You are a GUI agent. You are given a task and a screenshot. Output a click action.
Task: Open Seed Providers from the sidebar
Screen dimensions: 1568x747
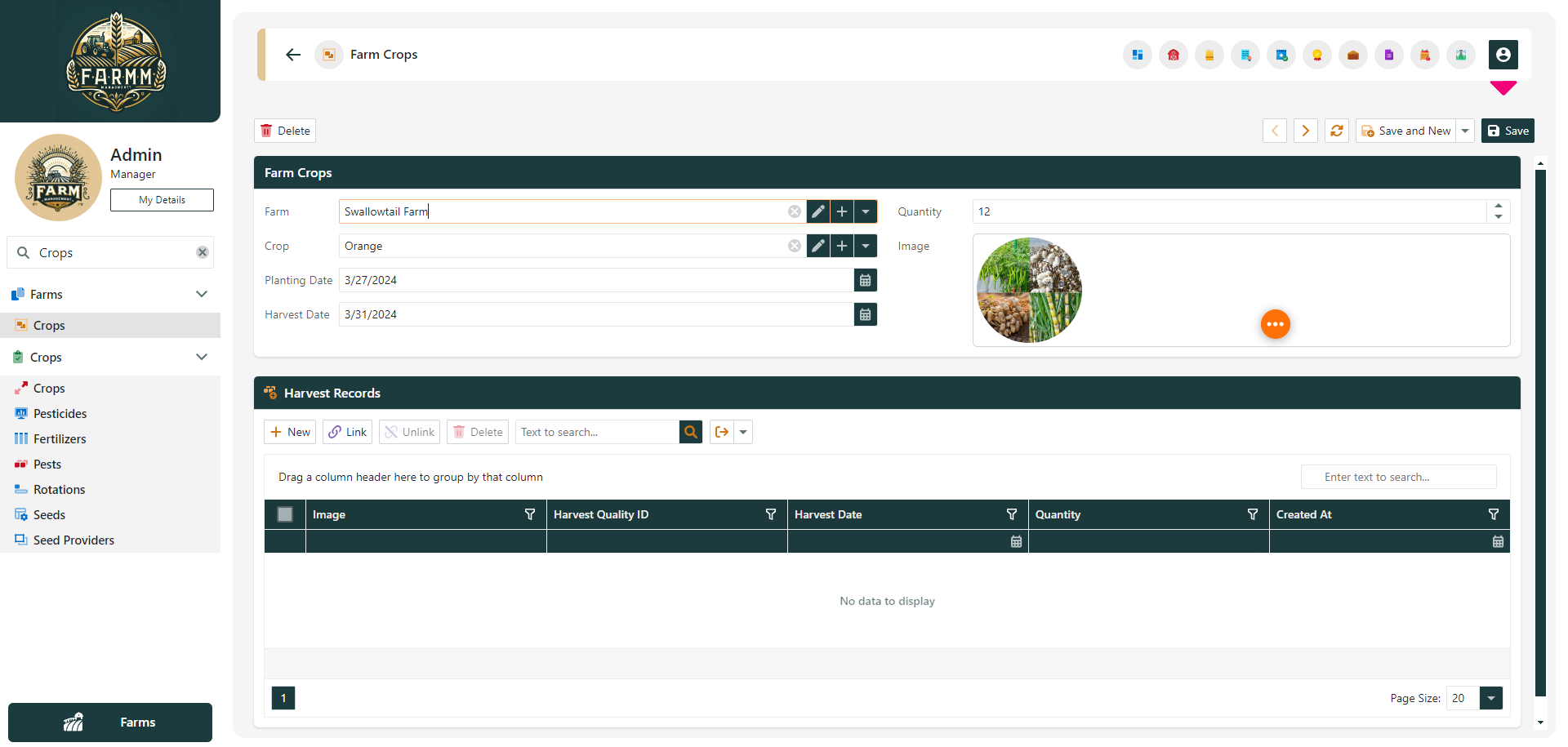[x=73, y=540]
